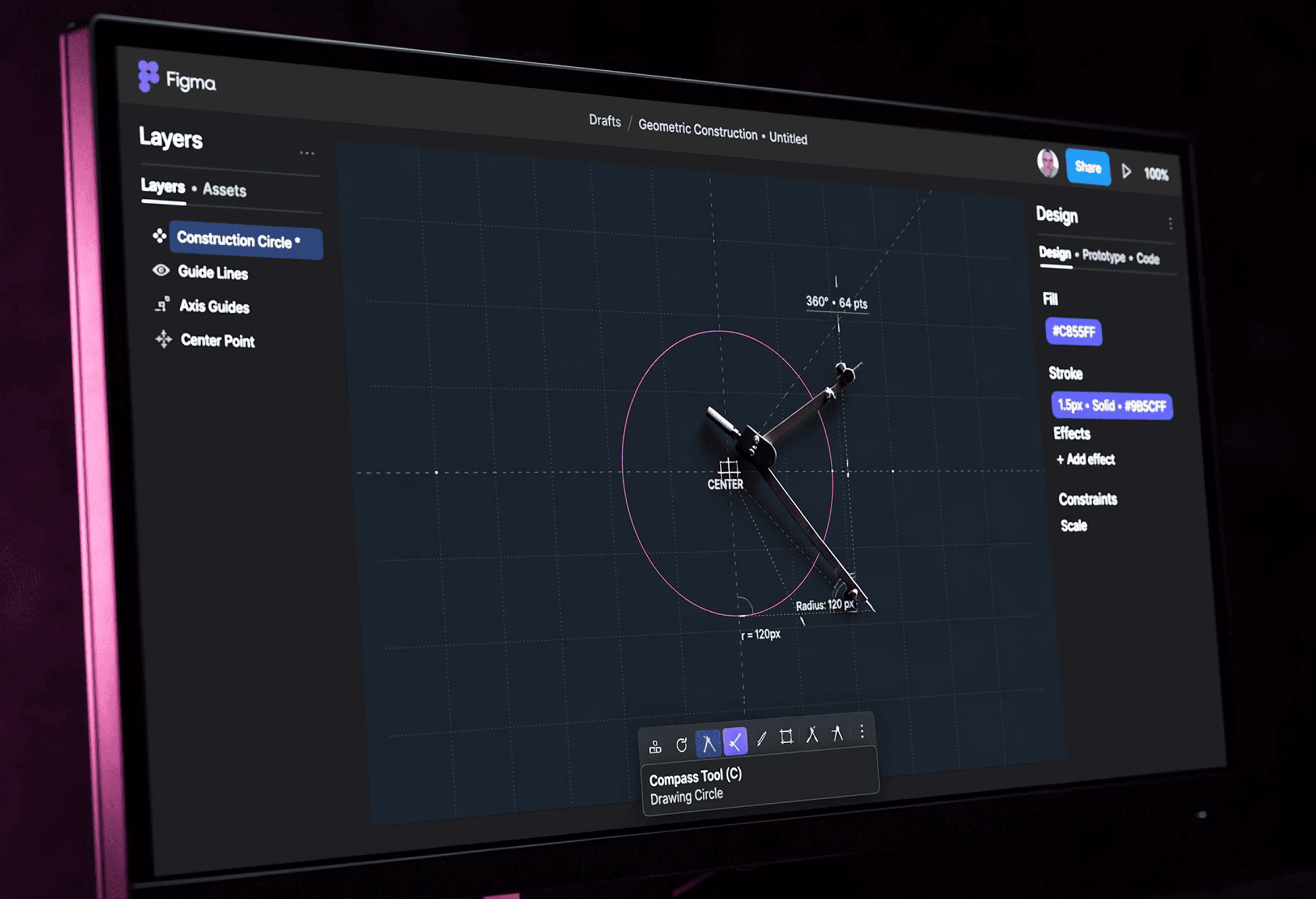The width and height of the screenshot is (1316, 899).
Task: Switch to the Assets tab
Action: pyautogui.click(x=224, y=190)
